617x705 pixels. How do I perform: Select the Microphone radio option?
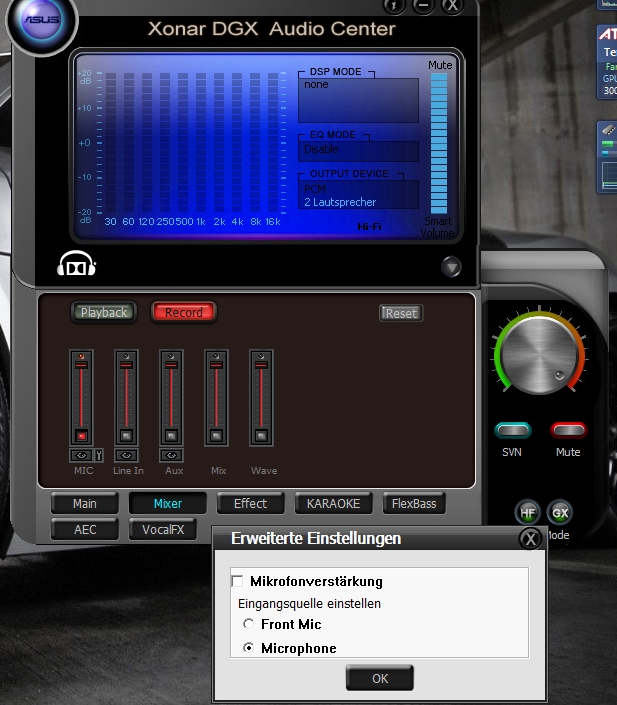tap(248, 647)
